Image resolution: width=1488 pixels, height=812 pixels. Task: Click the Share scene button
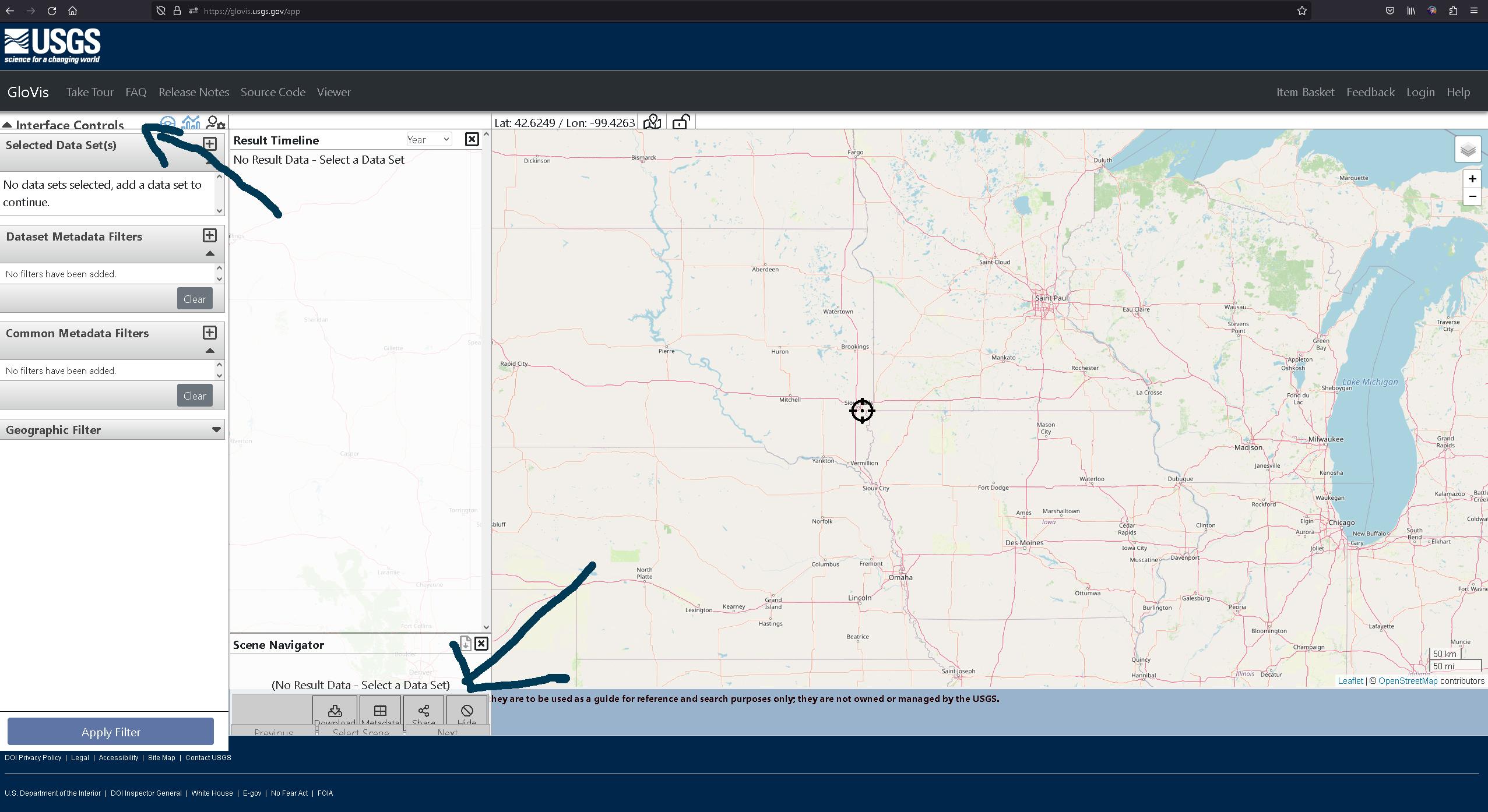click(x=424, y=712)
